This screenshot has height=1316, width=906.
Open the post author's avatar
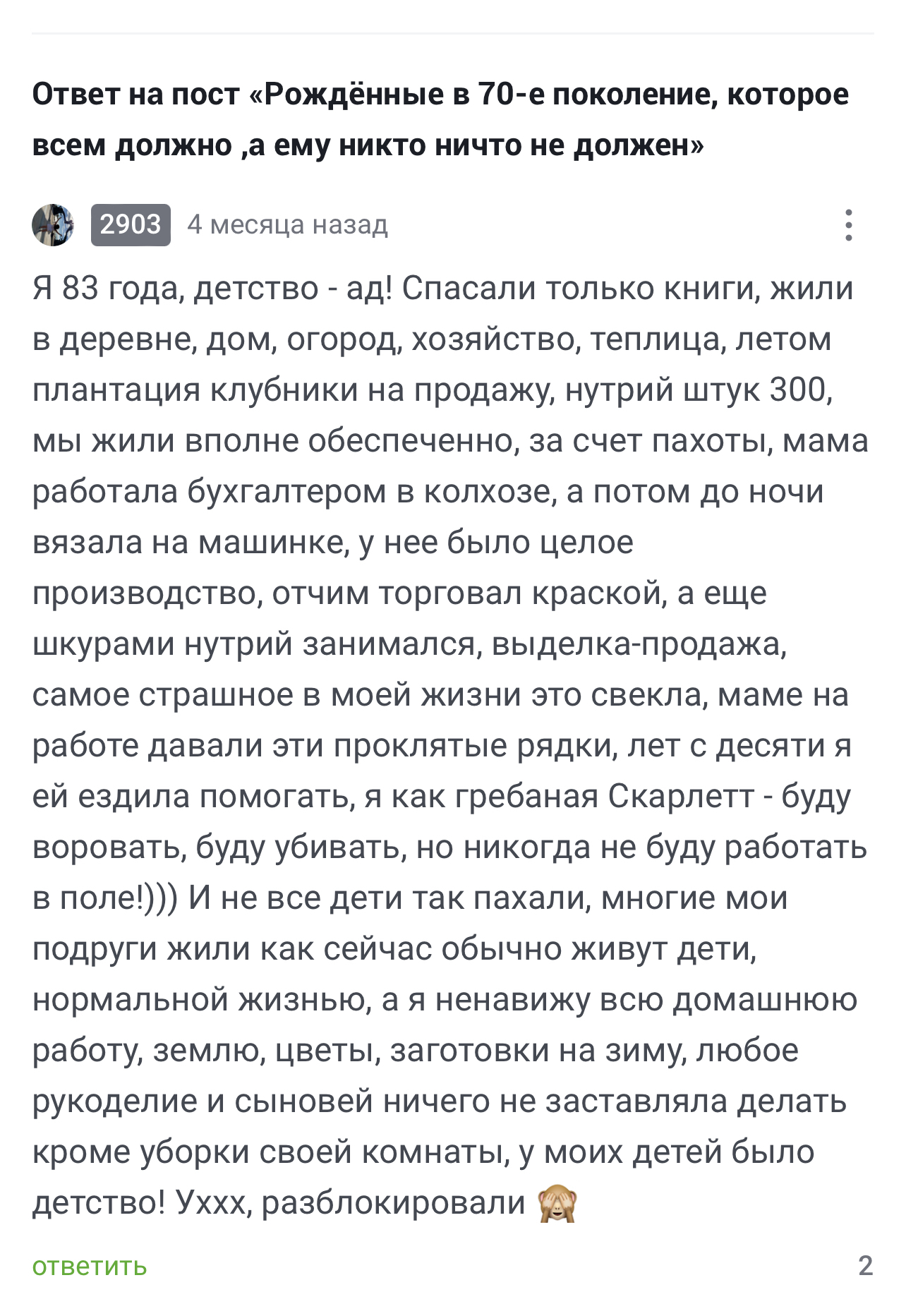pyautogui.click(x=53, y=224)
